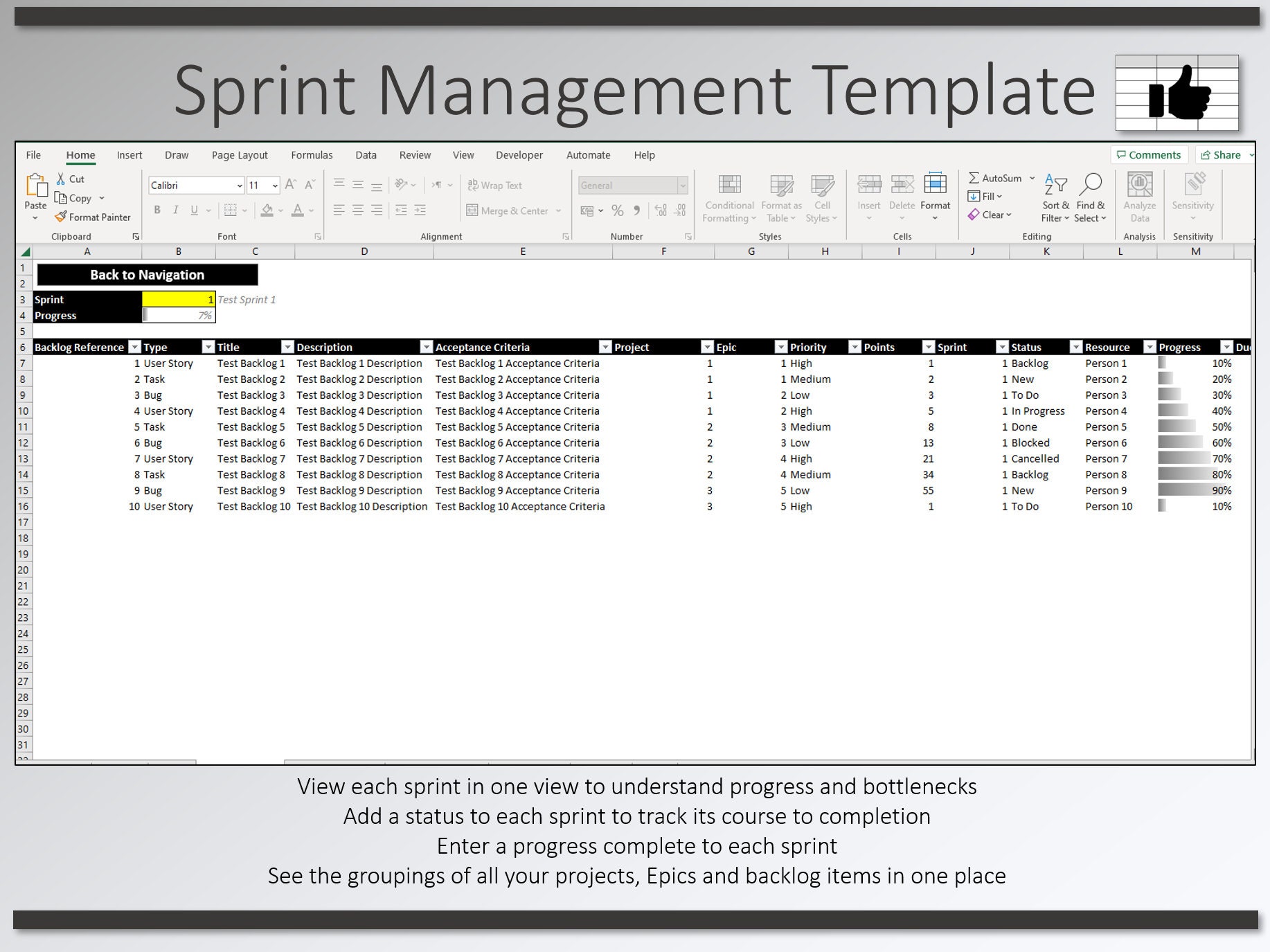
Task: Open Conditional Formatting menu
Action: click(729, 198)
